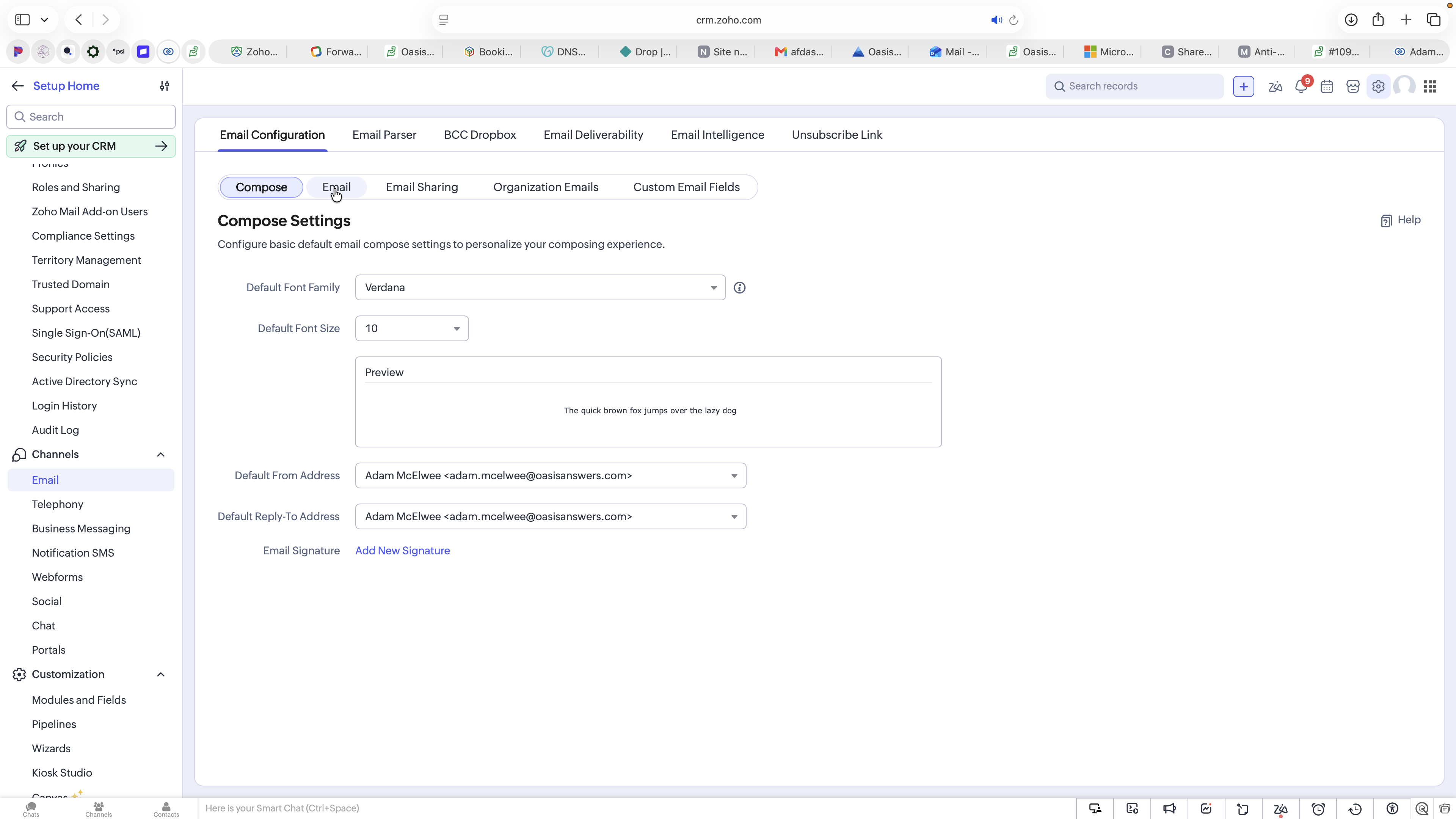This screenshot has height=819, width=1456.
Task: Click the megaphone announcements icon
Action: pyautogui.click(x=1169, y=809)
